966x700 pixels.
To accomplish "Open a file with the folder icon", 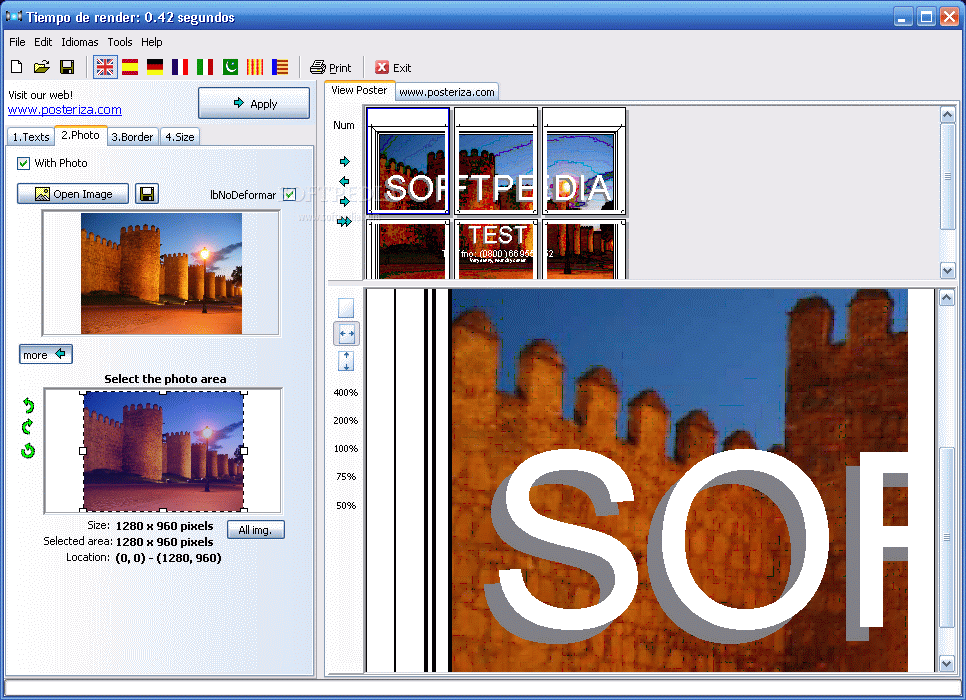I will coord(42,67).
